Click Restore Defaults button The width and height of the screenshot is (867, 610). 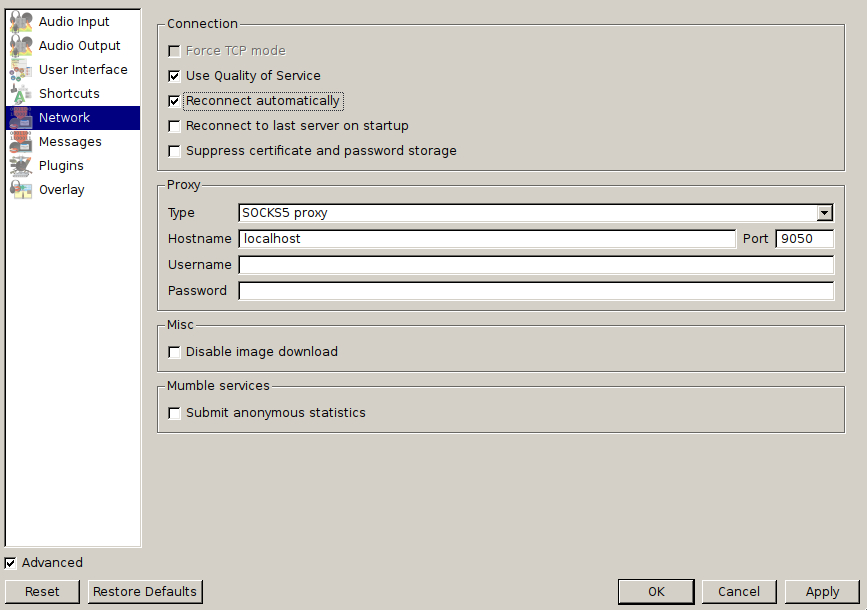[x=145, y=592]
